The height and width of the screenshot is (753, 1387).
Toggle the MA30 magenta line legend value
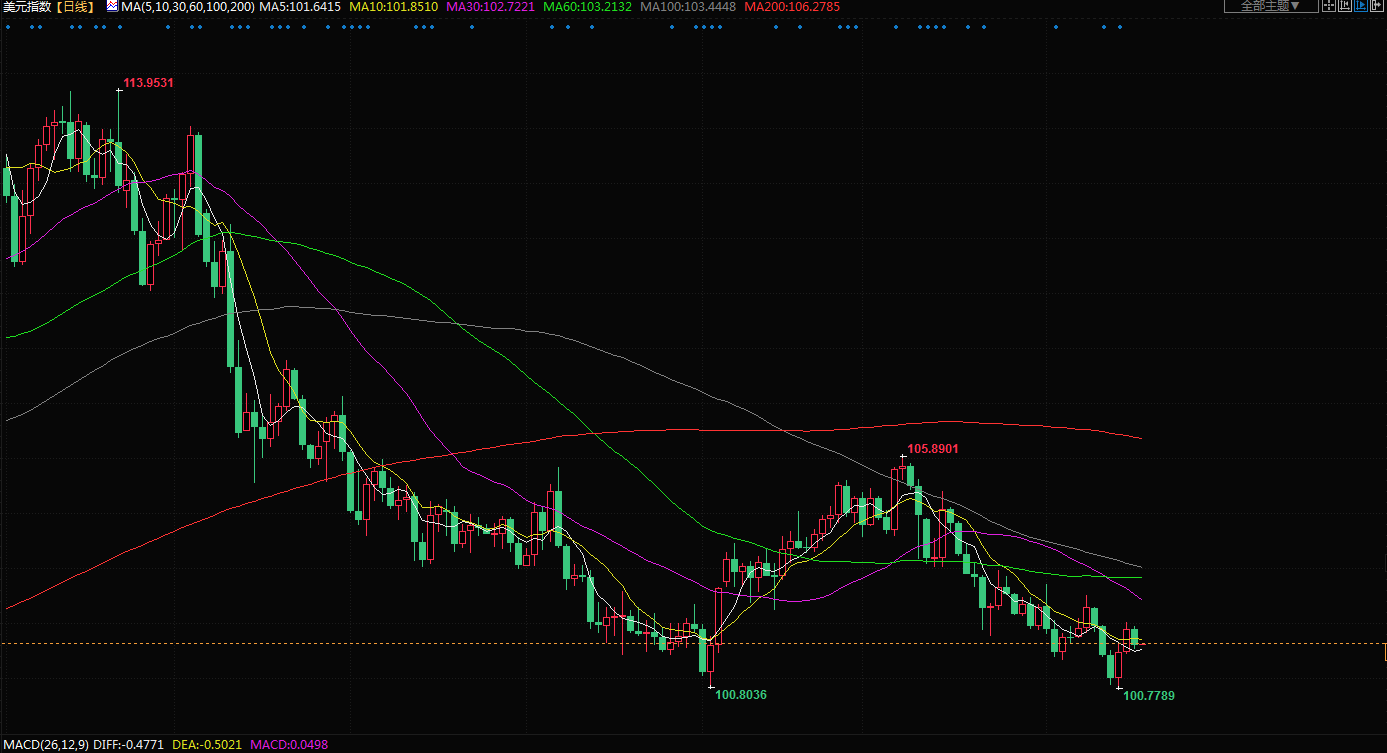click(x=490, y=6)
